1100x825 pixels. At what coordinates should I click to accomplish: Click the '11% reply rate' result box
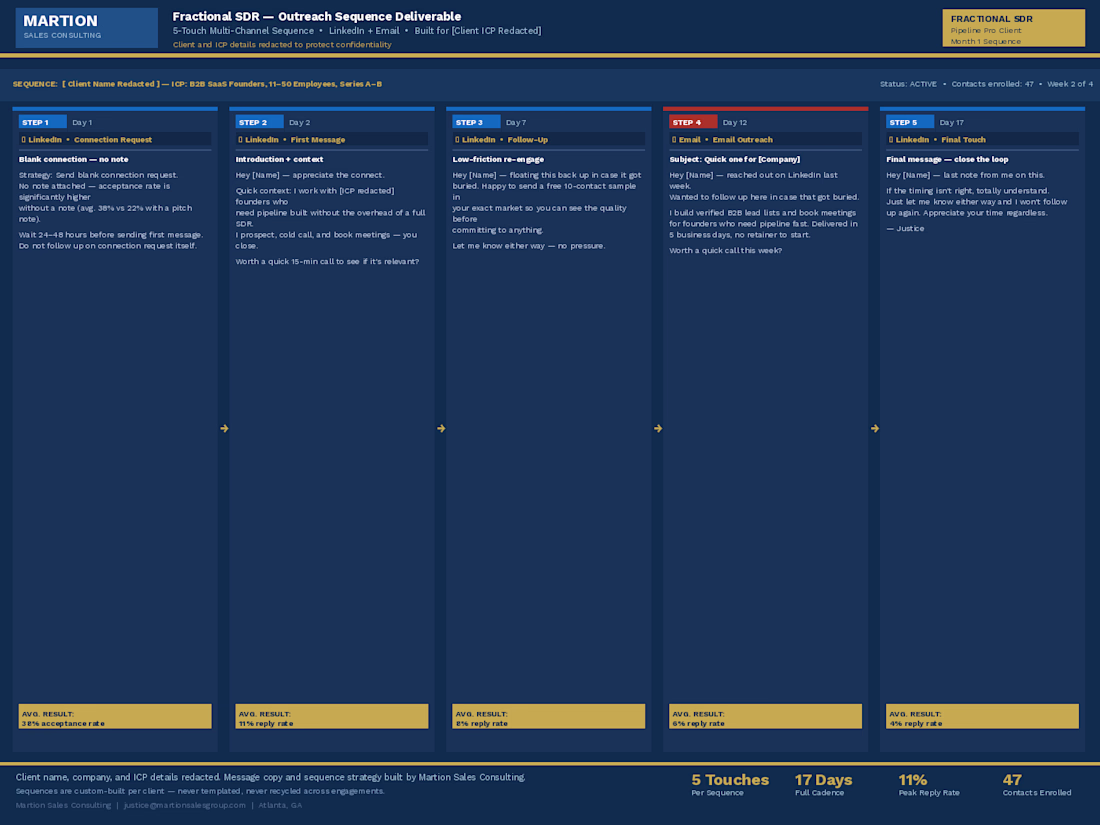click(x=332, y=716)
